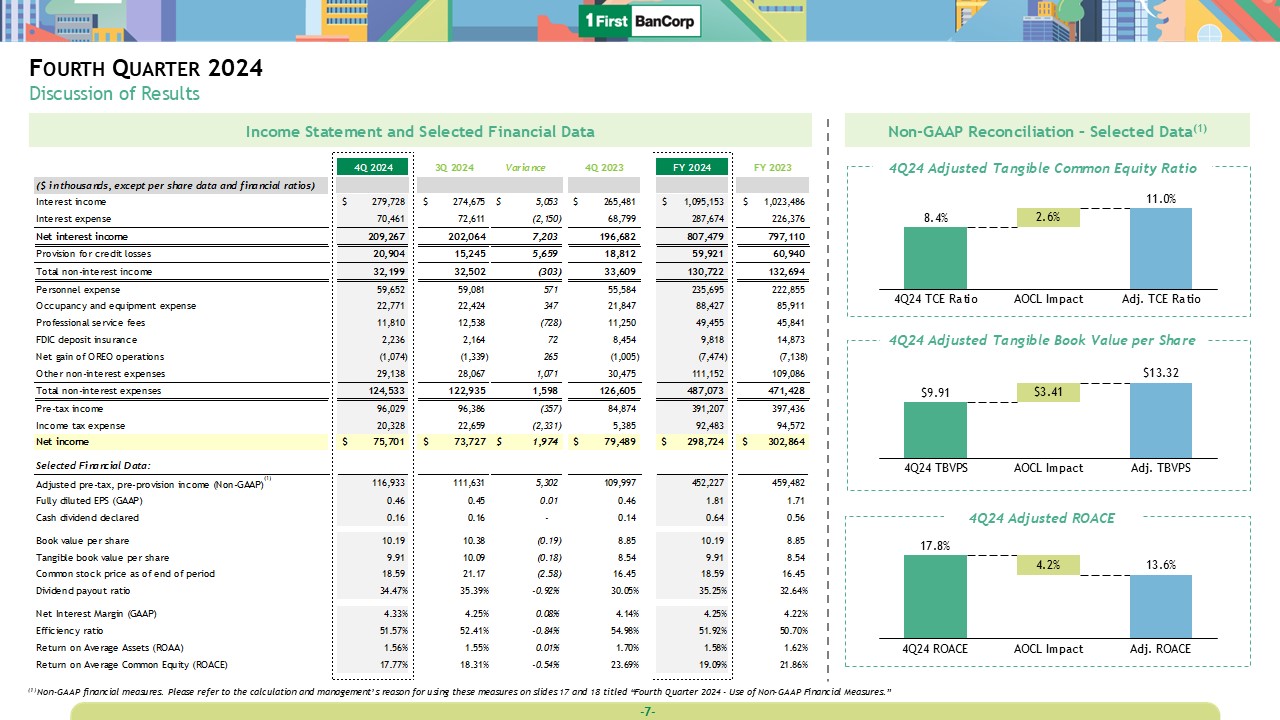This screenshot has height=720, width=1280.
Task: Click the First BanCorp logo
Action: point(640,22)
